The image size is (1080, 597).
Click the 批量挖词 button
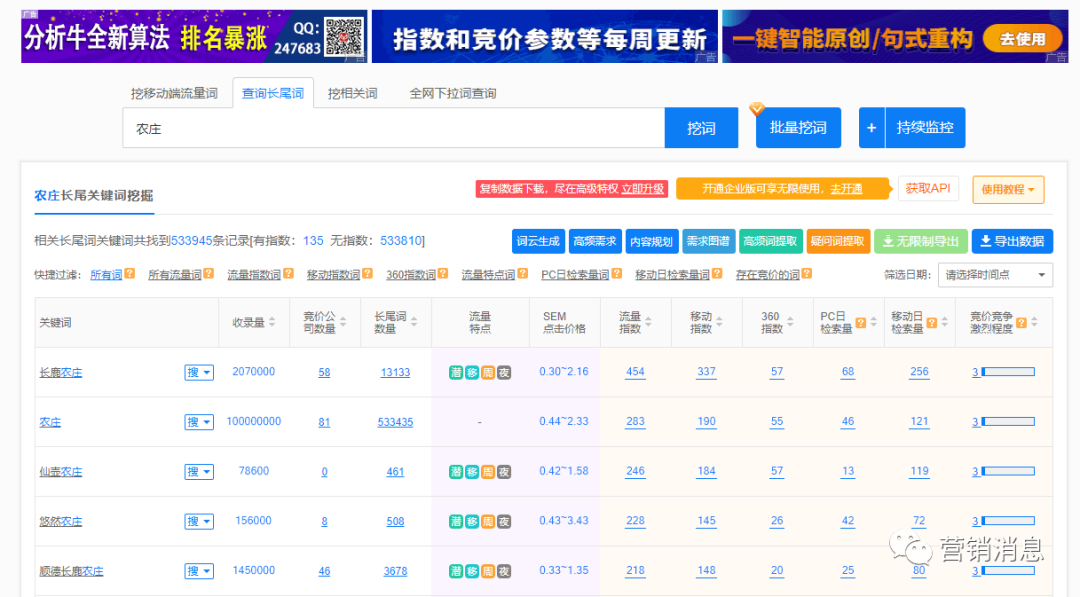[798, 127]
